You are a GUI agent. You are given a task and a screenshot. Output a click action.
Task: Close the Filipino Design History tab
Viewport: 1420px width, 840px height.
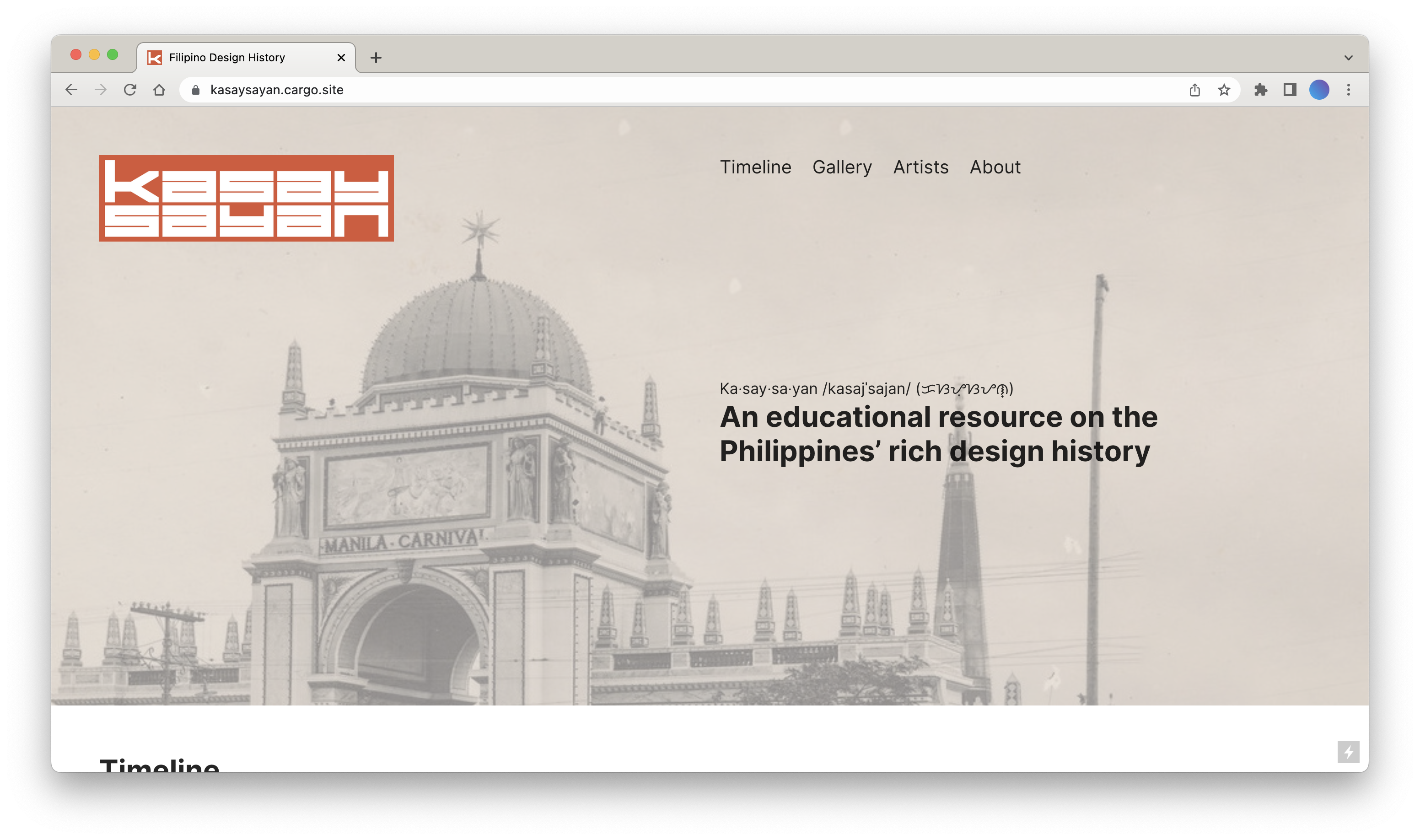341,58
